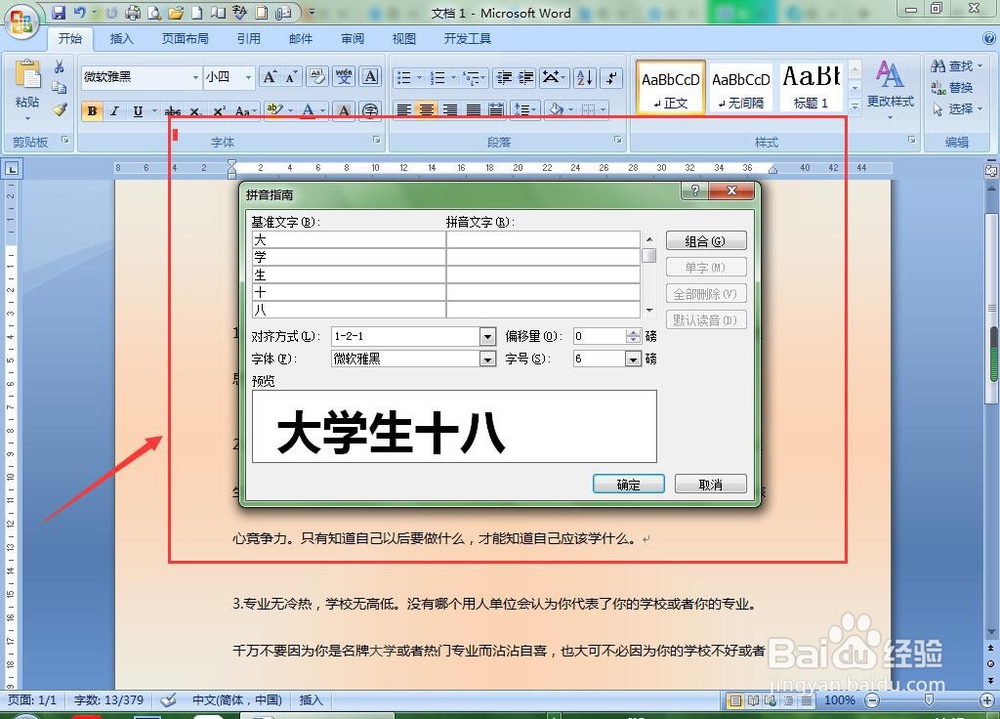Click the open folder icon

[176, 12]
